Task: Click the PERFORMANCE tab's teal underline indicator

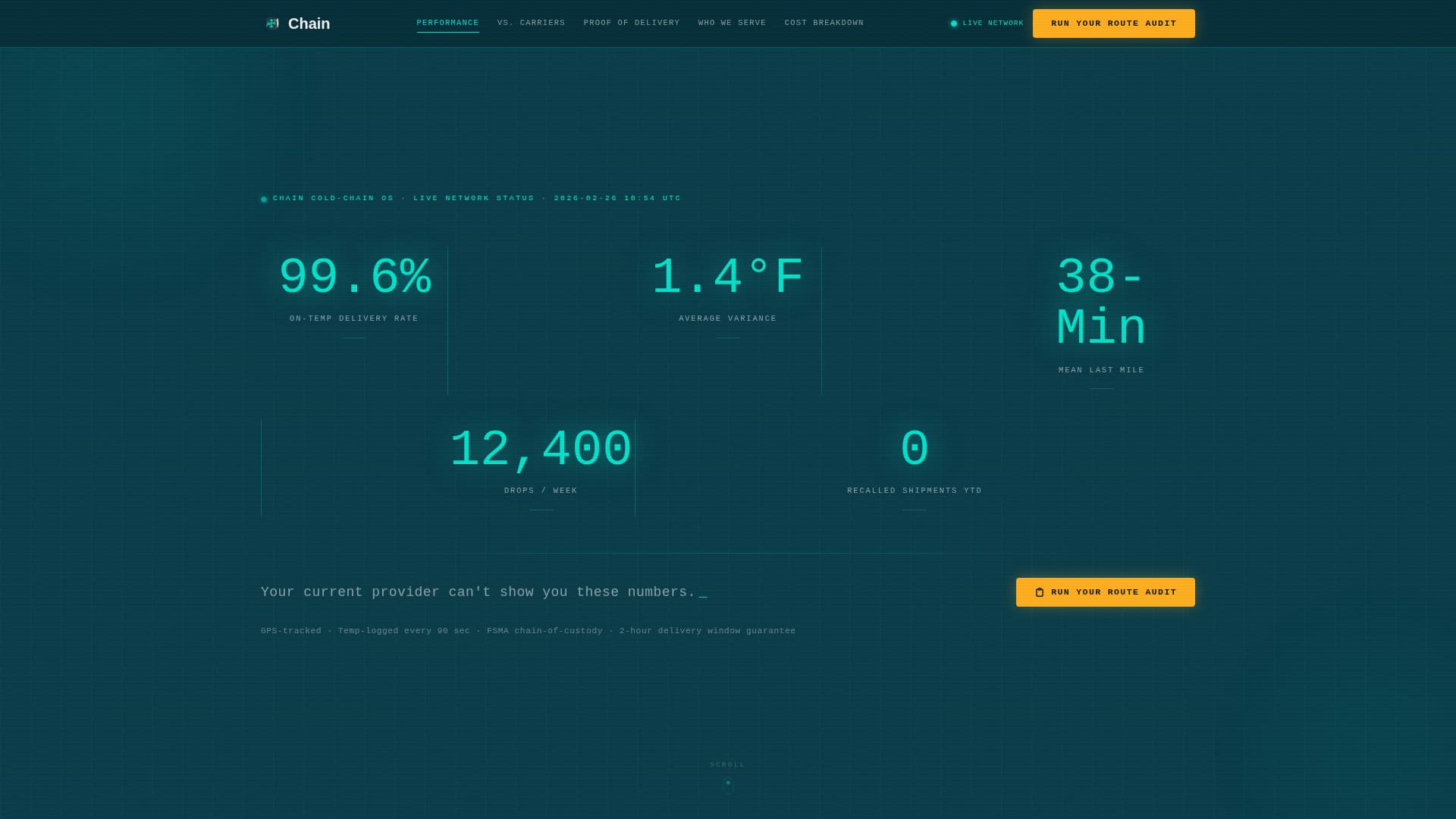Action: pyautogui.click(x=447, y=32)
